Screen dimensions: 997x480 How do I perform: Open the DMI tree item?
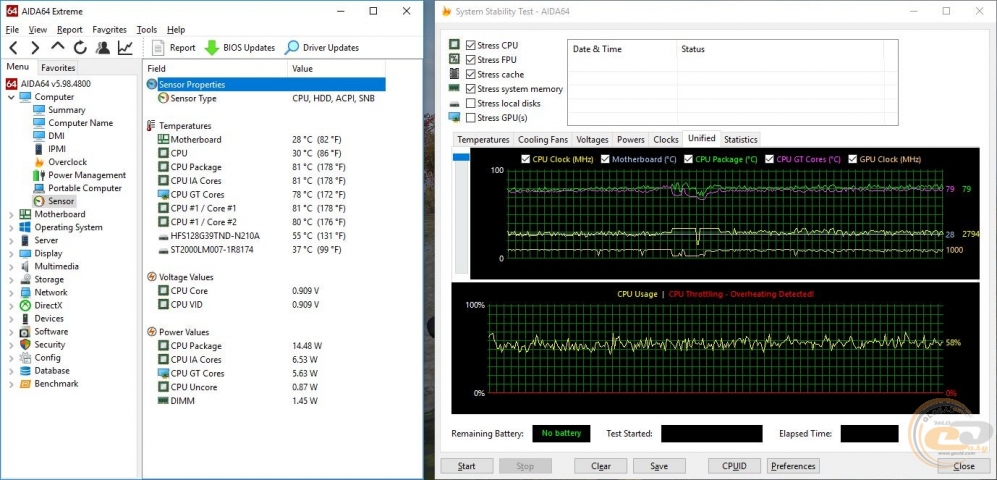pyautogui.click(x=57, y=136)
